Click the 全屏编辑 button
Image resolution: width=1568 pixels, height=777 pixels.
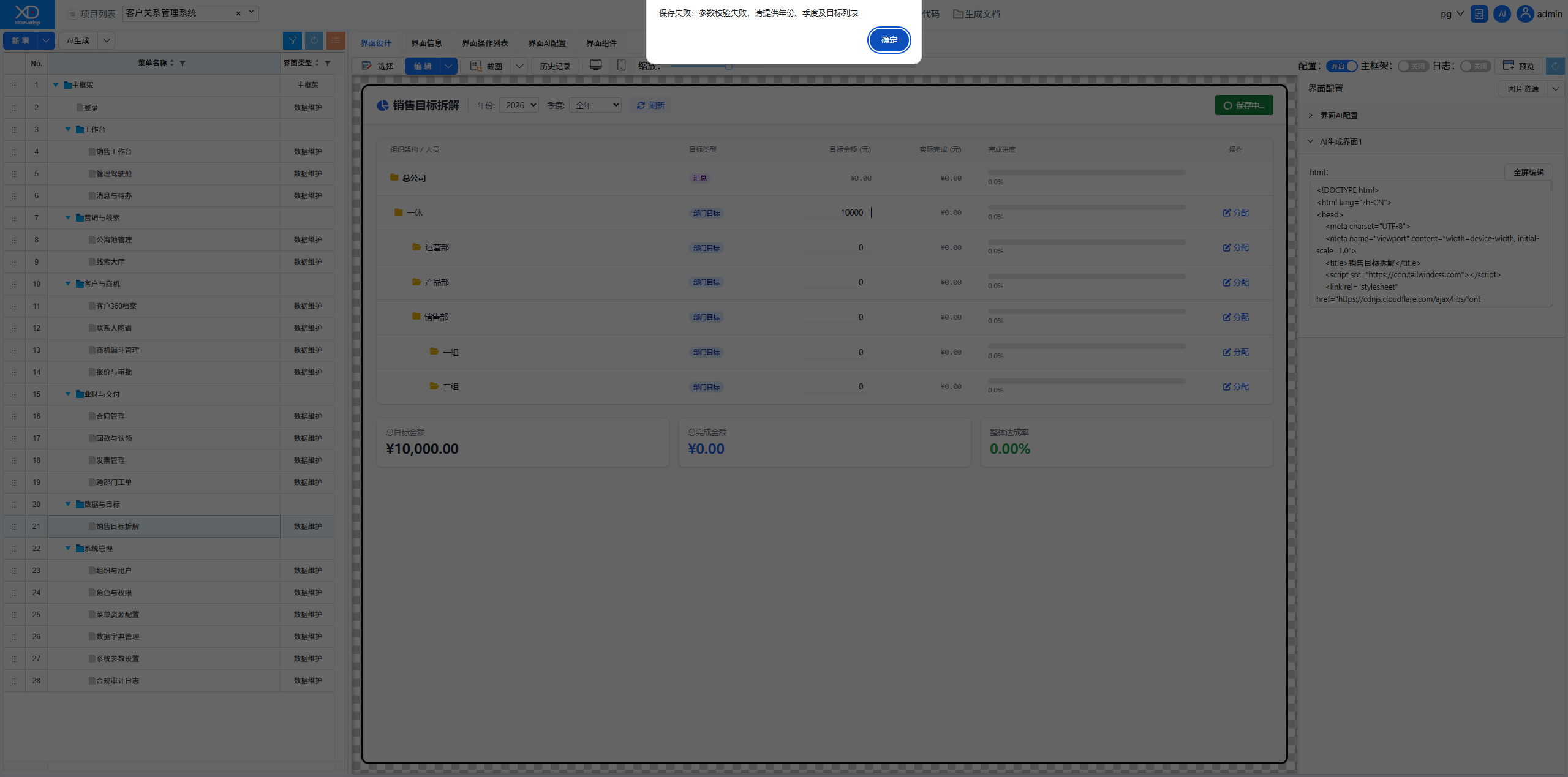coord(1528,172)
